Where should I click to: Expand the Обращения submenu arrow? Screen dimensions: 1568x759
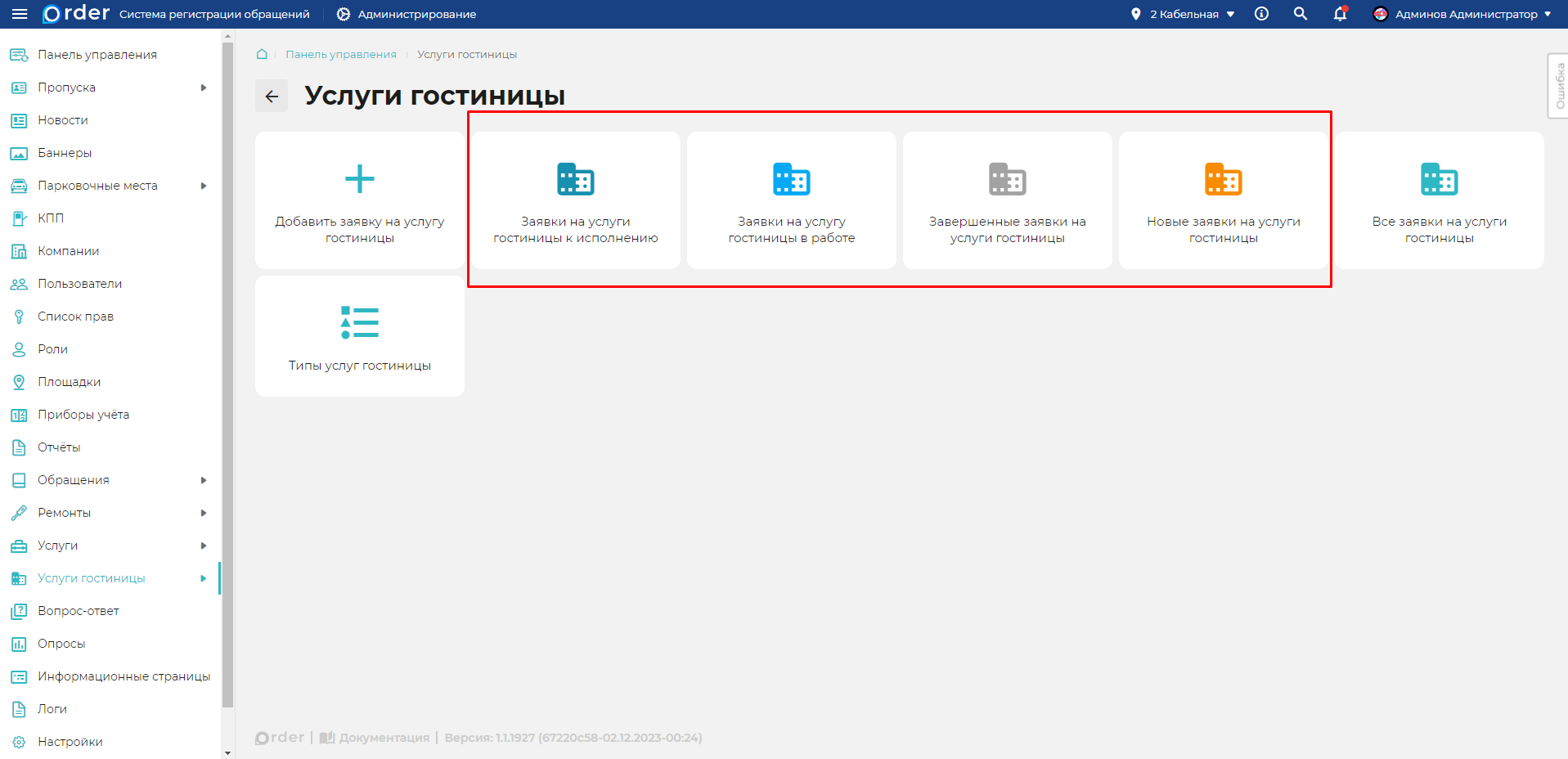[204, 480]
